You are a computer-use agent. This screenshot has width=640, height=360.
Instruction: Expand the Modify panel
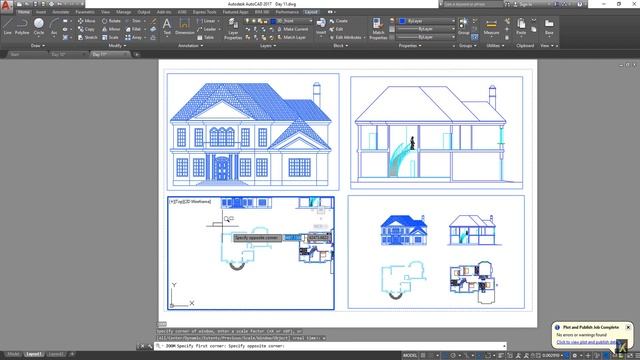(117, 46)
